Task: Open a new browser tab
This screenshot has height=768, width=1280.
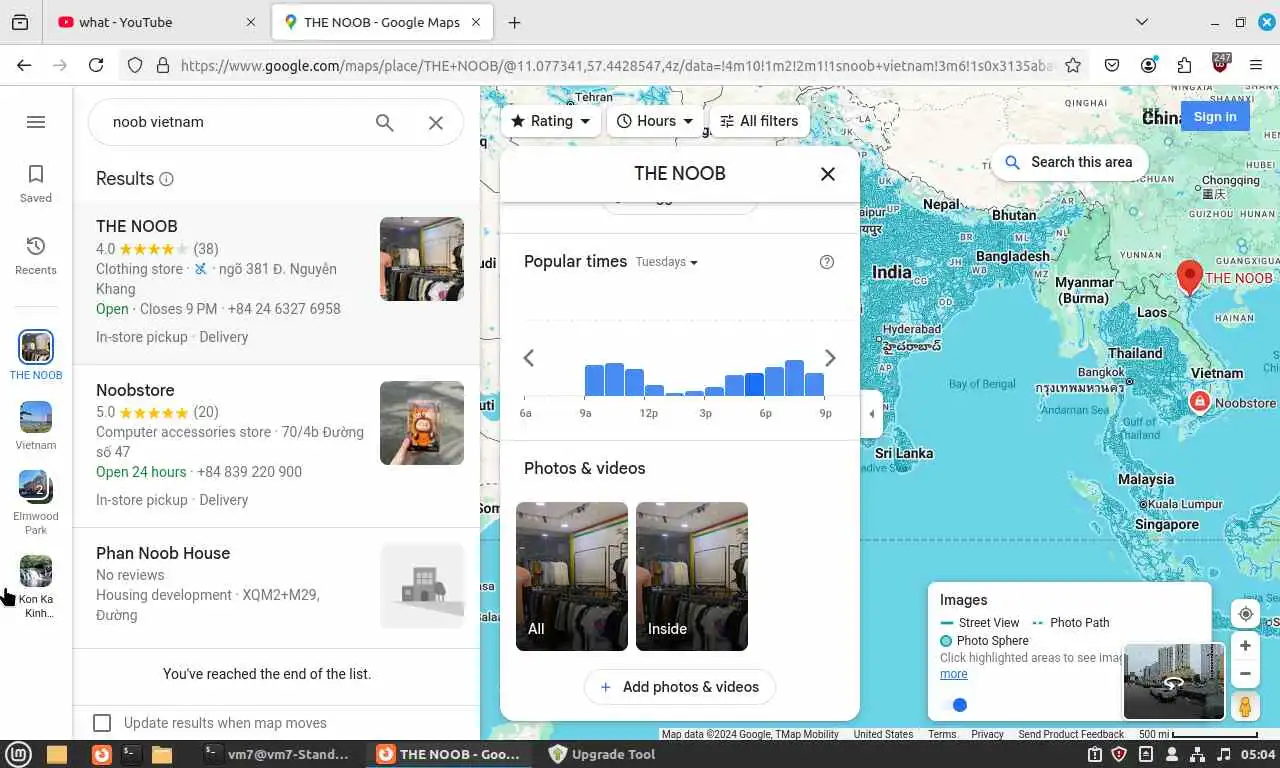Action: point(514,22)
